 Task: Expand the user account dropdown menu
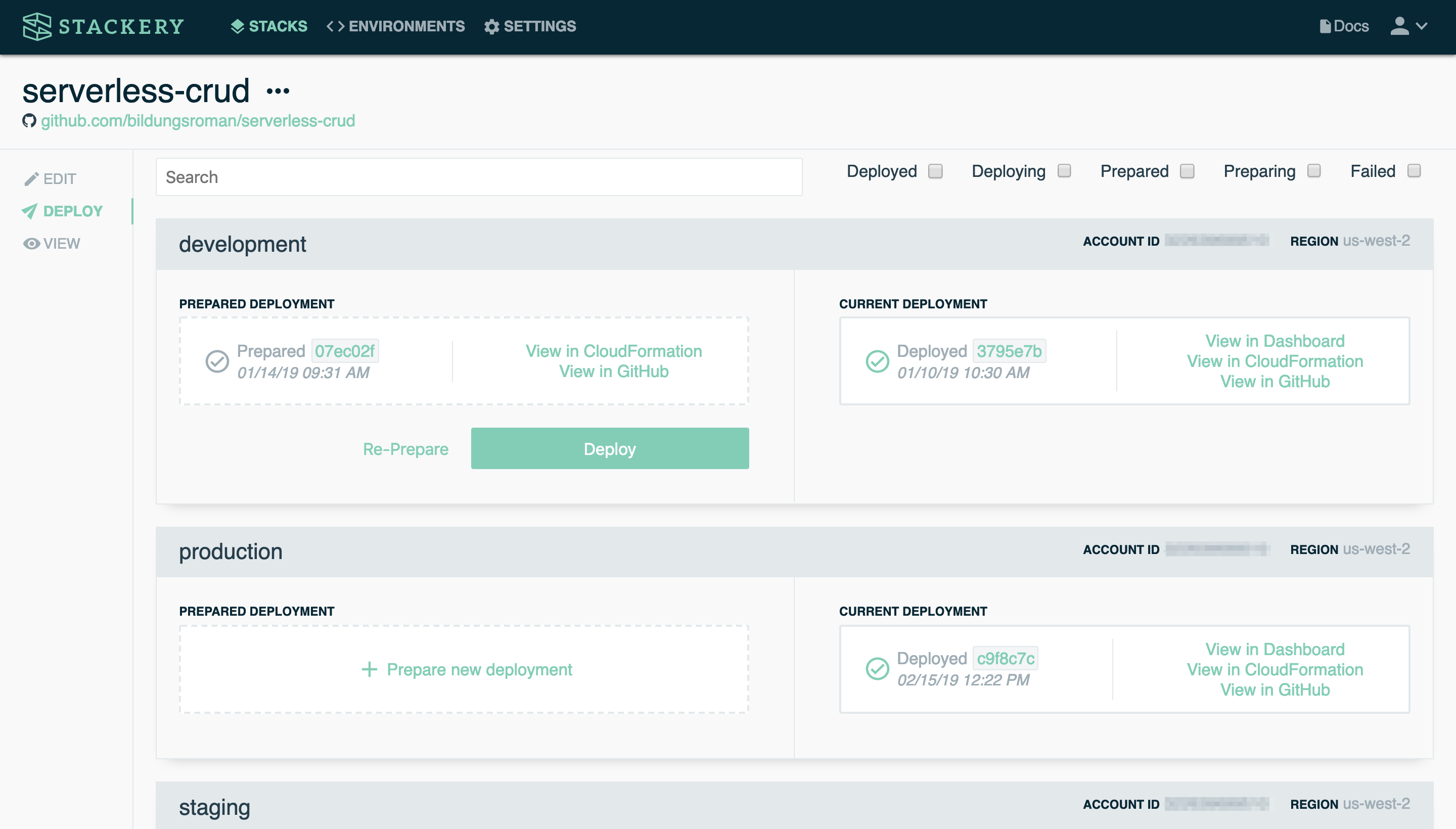tap(1407, 26)
